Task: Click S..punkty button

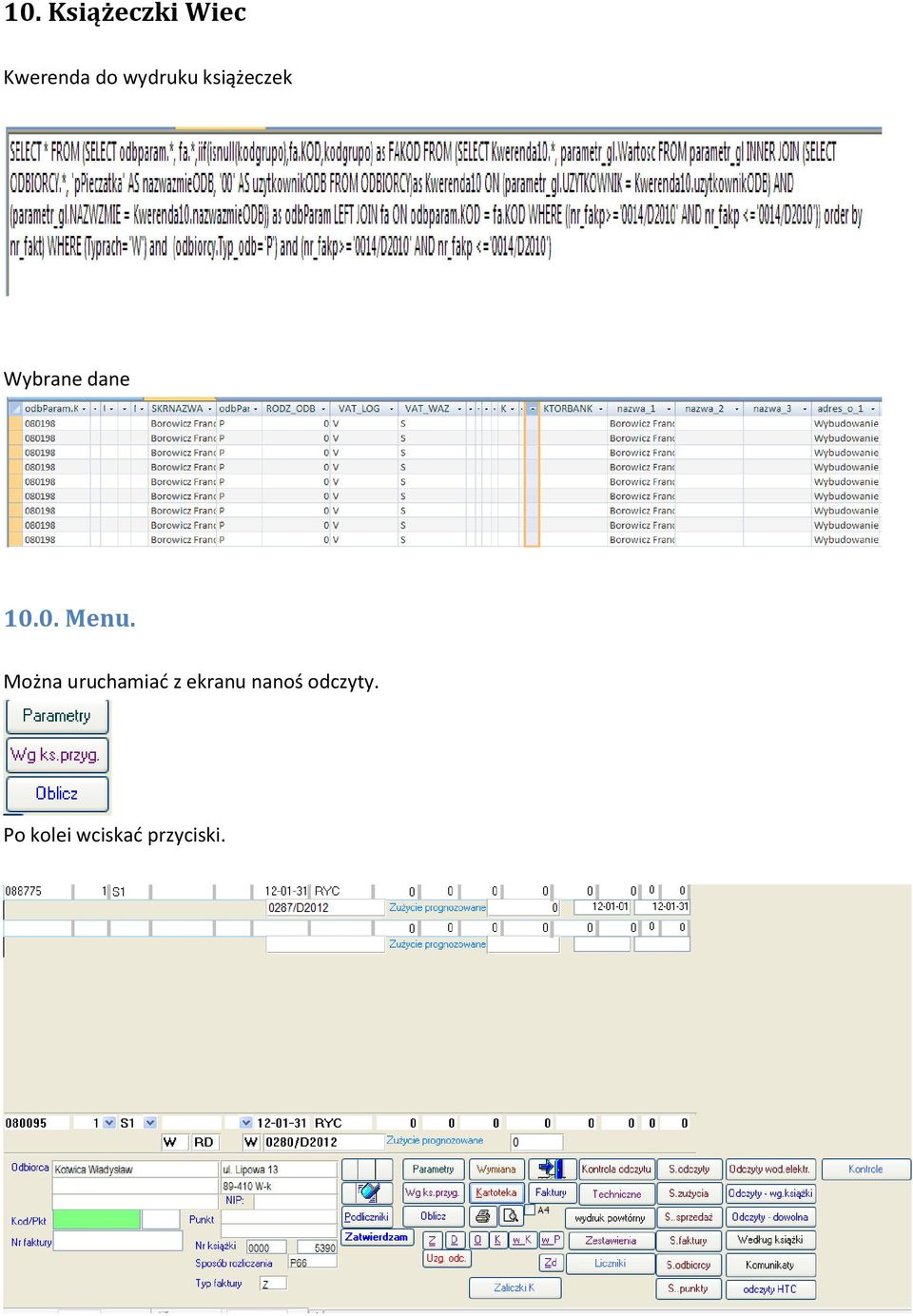Action: point(689,1288)
